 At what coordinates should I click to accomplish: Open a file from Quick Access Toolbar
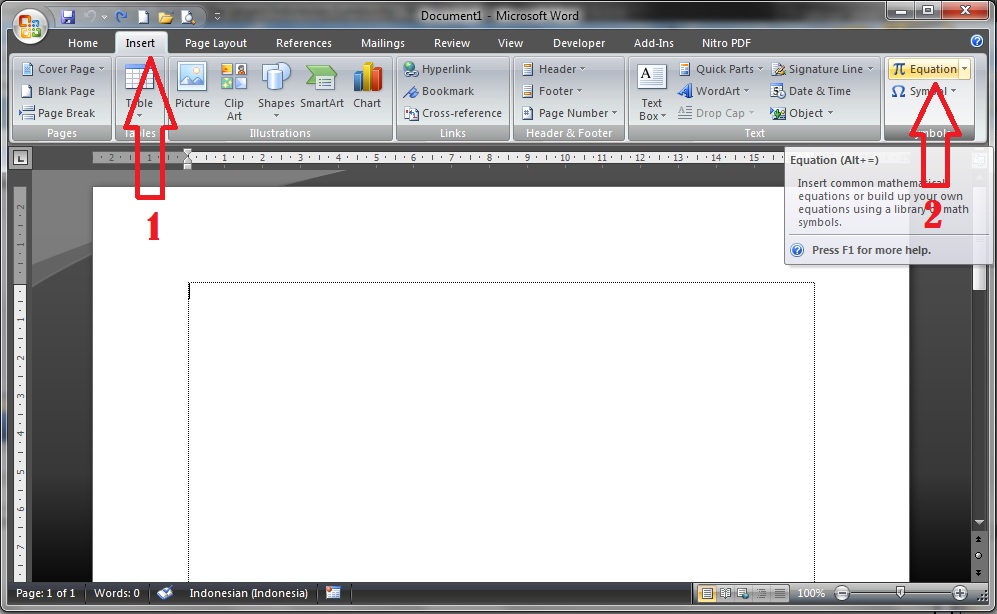(165, 17)
